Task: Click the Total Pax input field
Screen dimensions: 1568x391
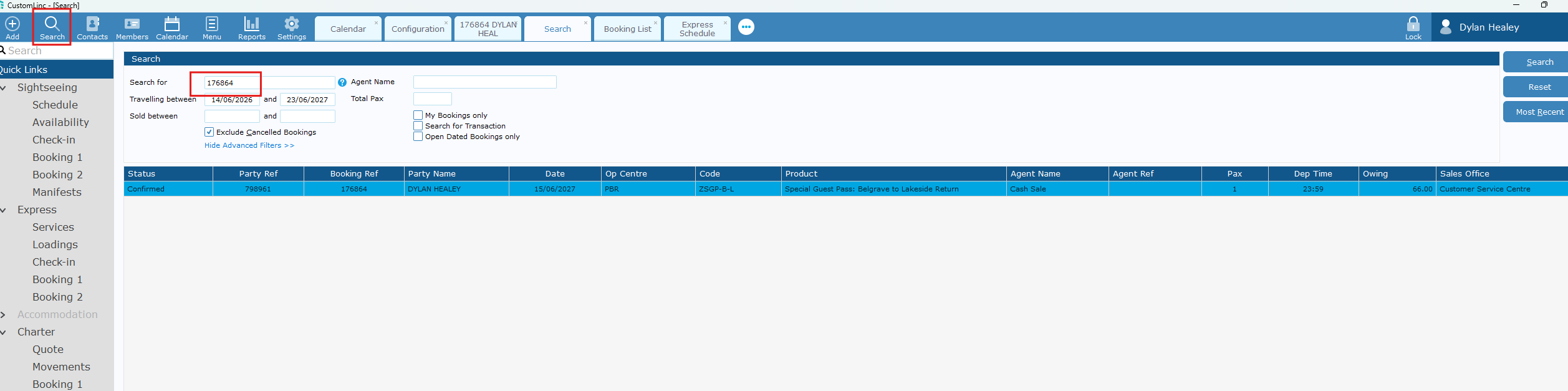Action: [x=432, y=99]
